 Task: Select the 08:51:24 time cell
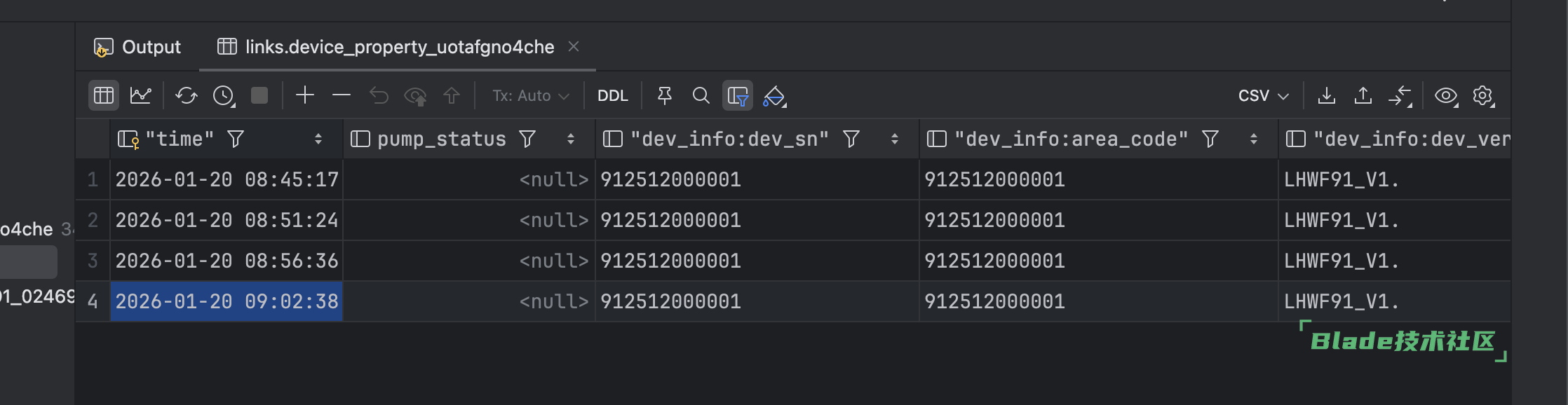point(227,220)
